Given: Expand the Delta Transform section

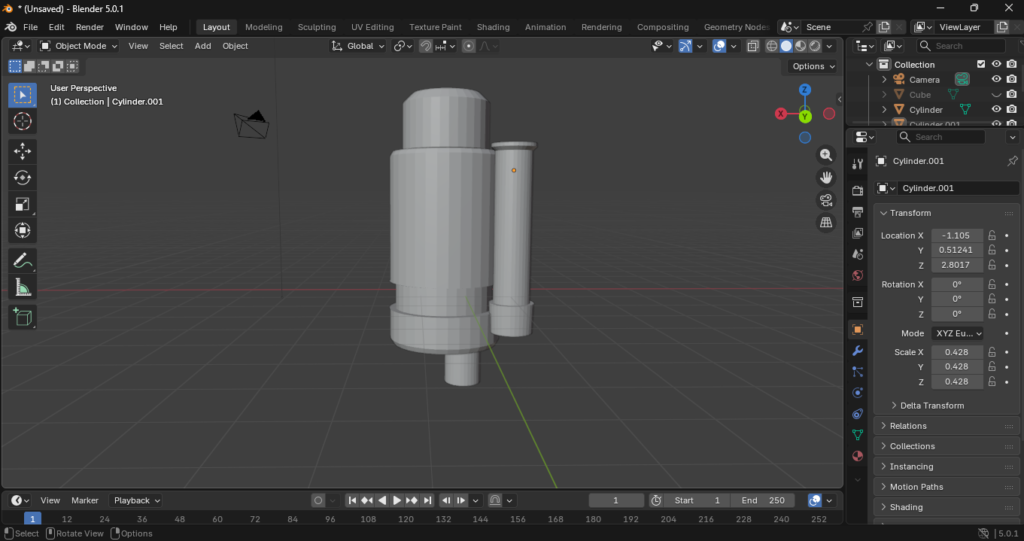Looking at the screenshot, I should click(x=932, y=405).
